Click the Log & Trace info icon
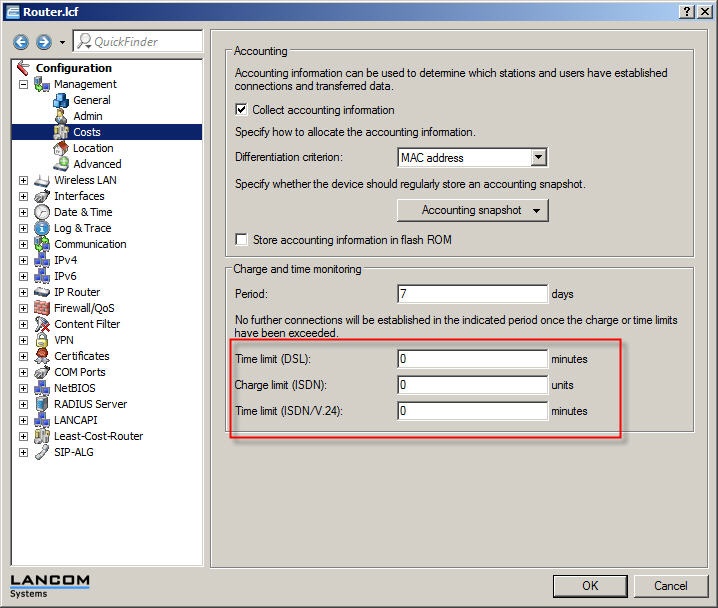The height and width of the screenshot is (608, 718). pos(42,228)
